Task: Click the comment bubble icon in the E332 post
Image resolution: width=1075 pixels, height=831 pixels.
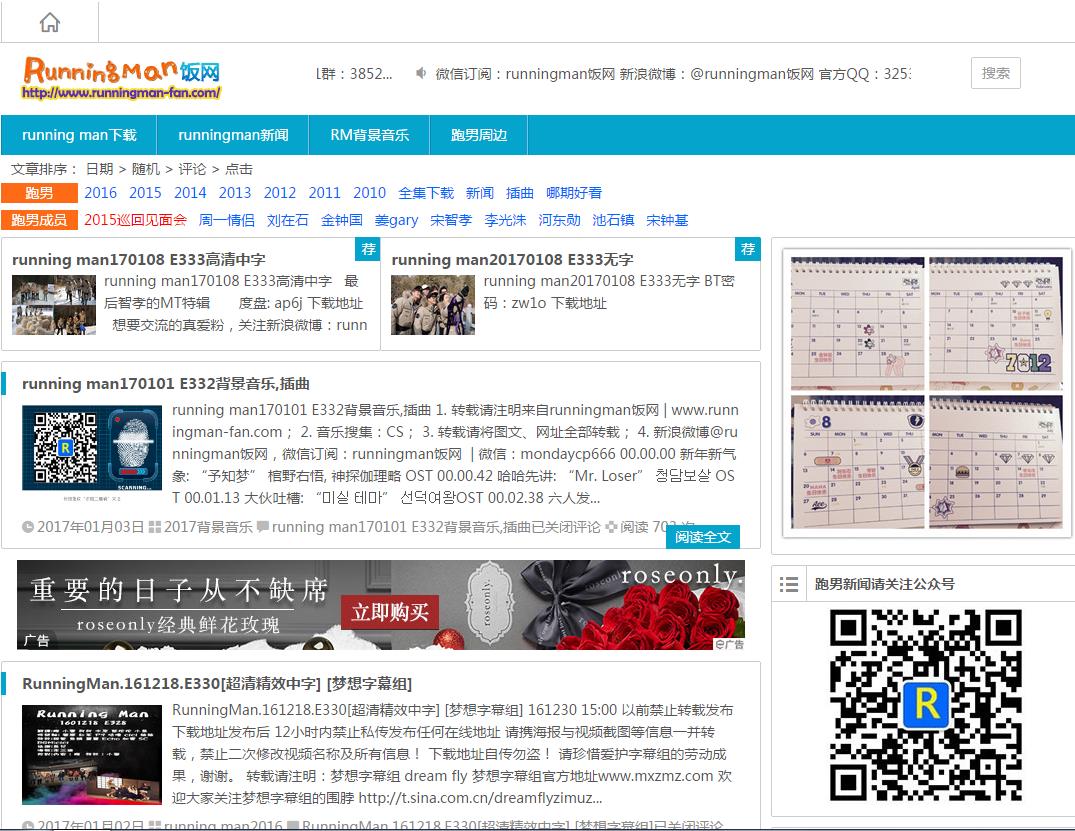Action: [x=263, y=527]
